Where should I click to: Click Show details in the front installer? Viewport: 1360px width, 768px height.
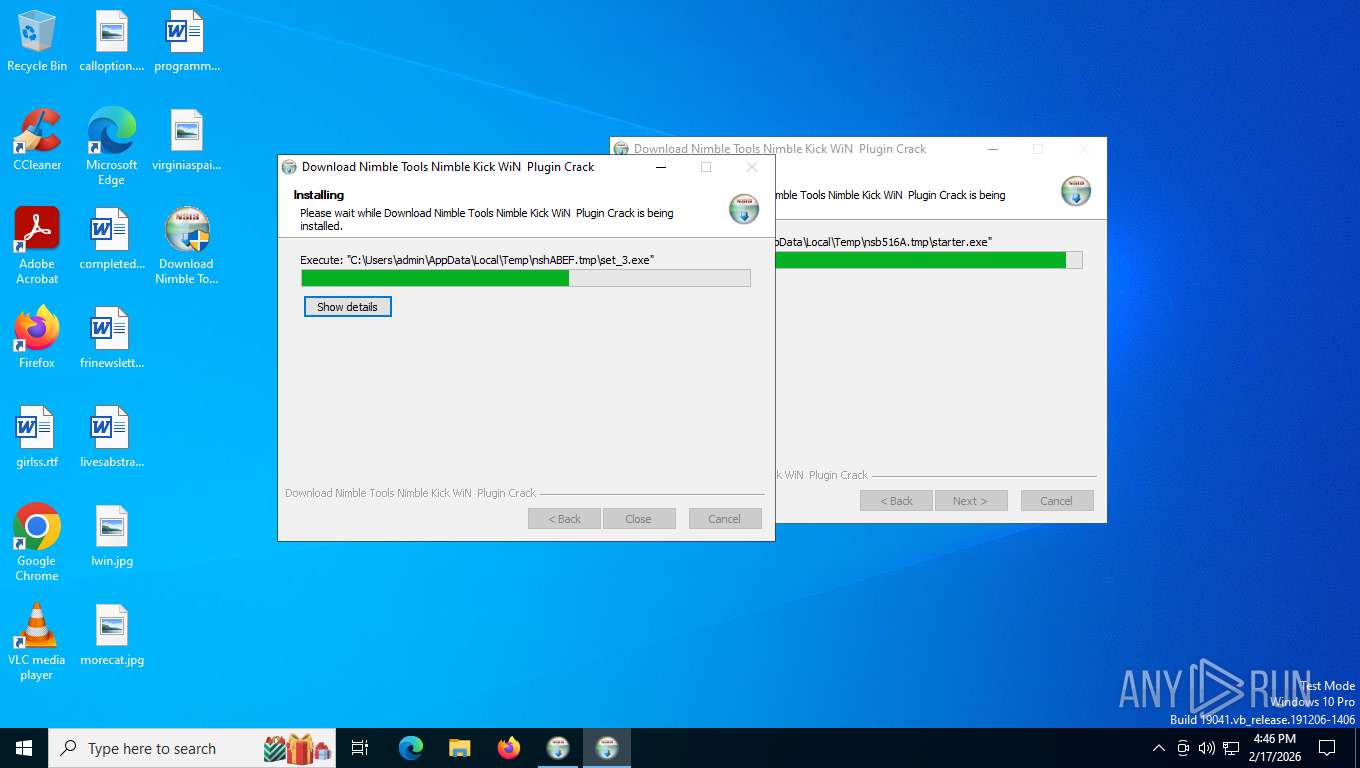click(347, 307)
